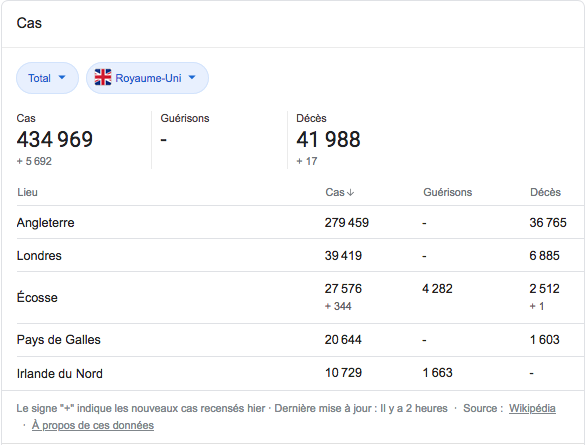Click the total deaths figure 41 988
This screenshot has width=588, height=445.
(x=328, y=139)
